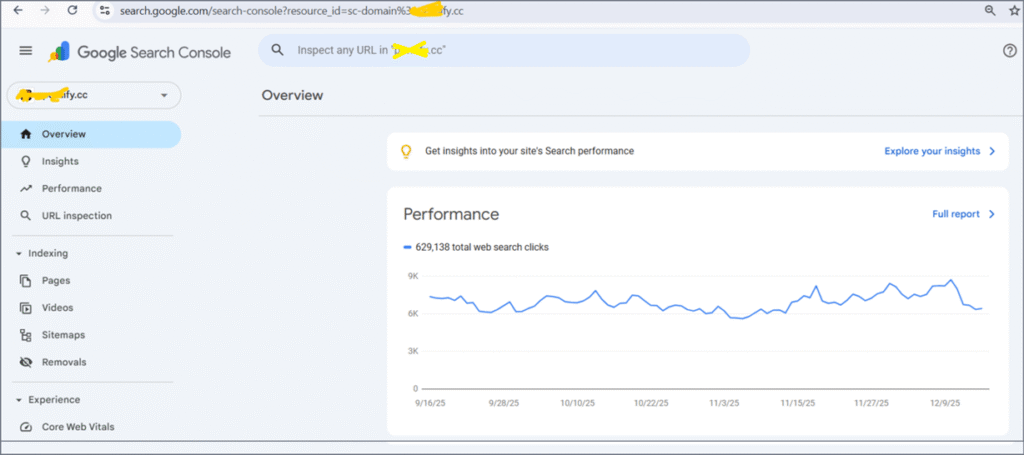Open Insights from the sidebar
1024x455 pixels.
(60, 161)
